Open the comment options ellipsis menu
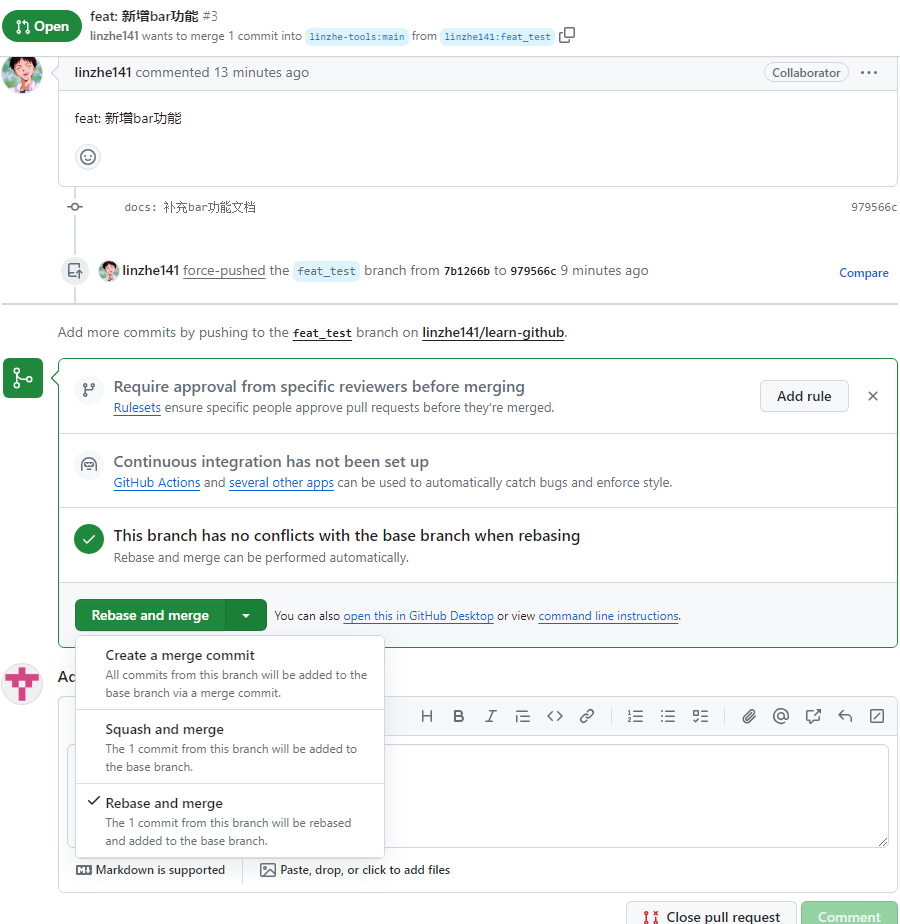Screen dimensions: 900x924 point(869,72)
